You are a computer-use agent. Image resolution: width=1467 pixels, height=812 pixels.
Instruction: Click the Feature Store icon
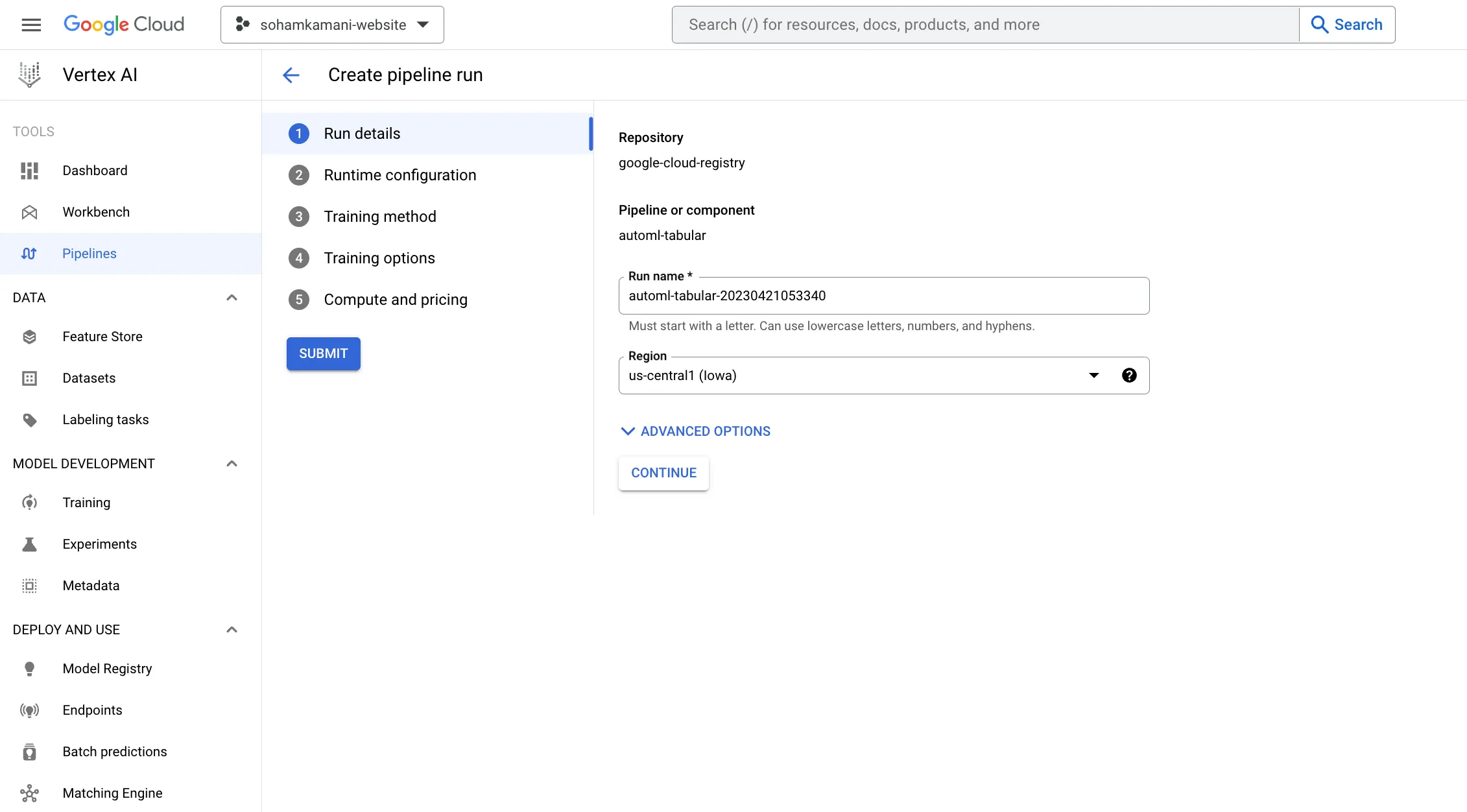pyautogui.click(x=30, y=337)
